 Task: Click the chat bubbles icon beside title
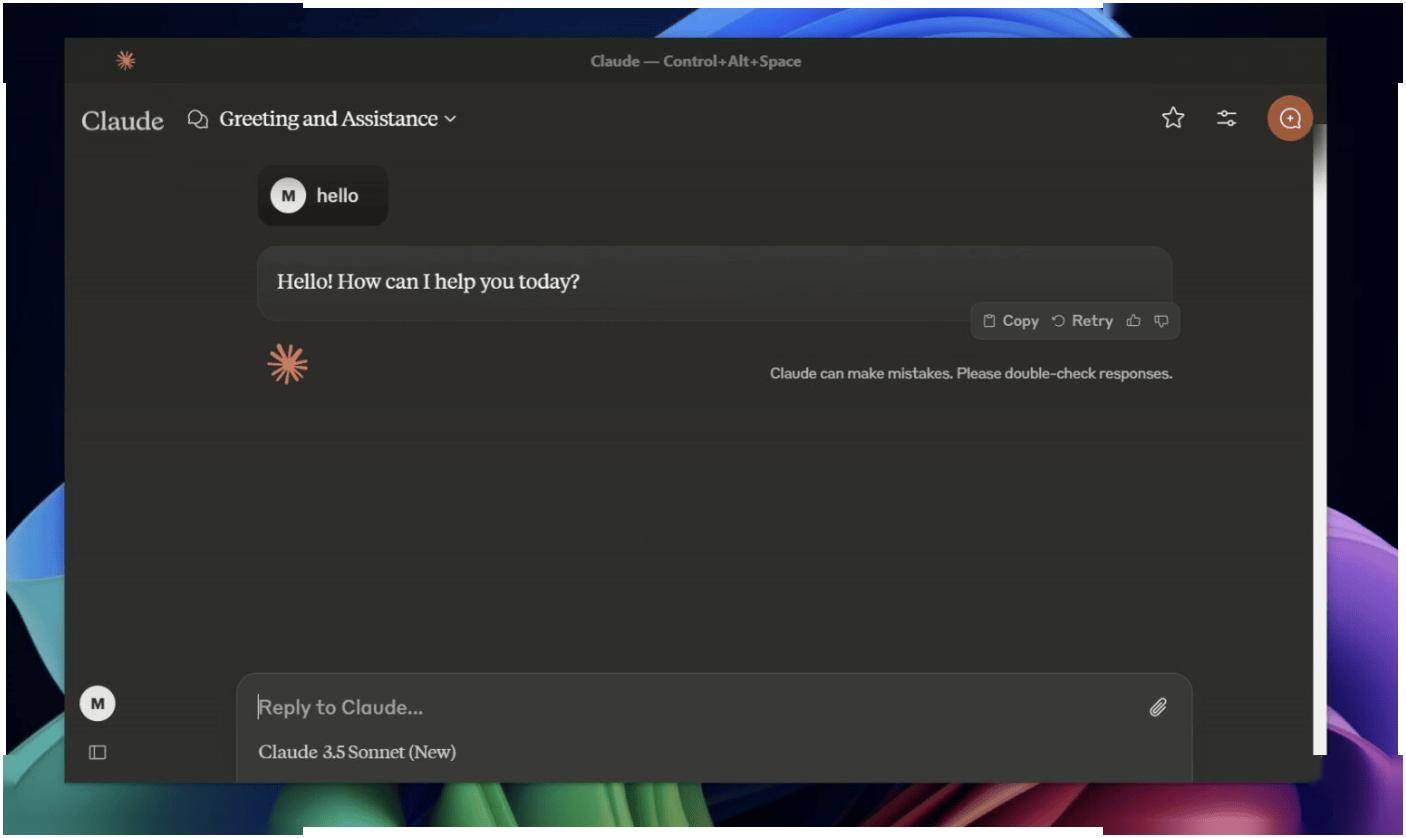tap(198, 119)
